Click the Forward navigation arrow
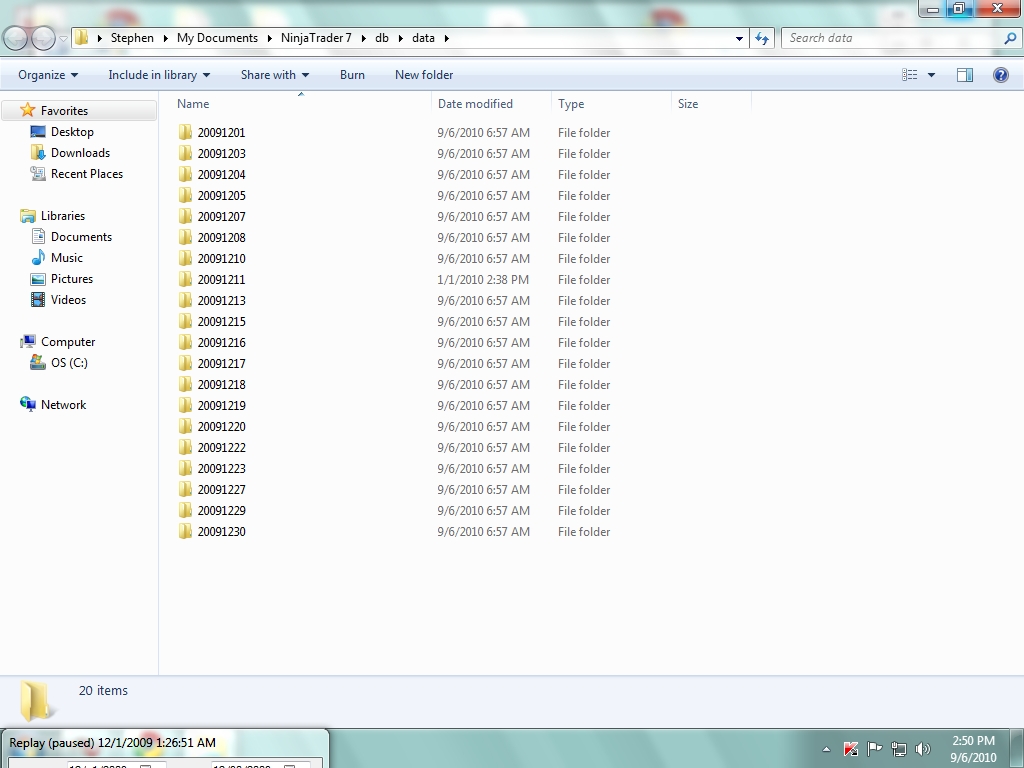The width and height of the screenshot is (1024, 768). 43,38
